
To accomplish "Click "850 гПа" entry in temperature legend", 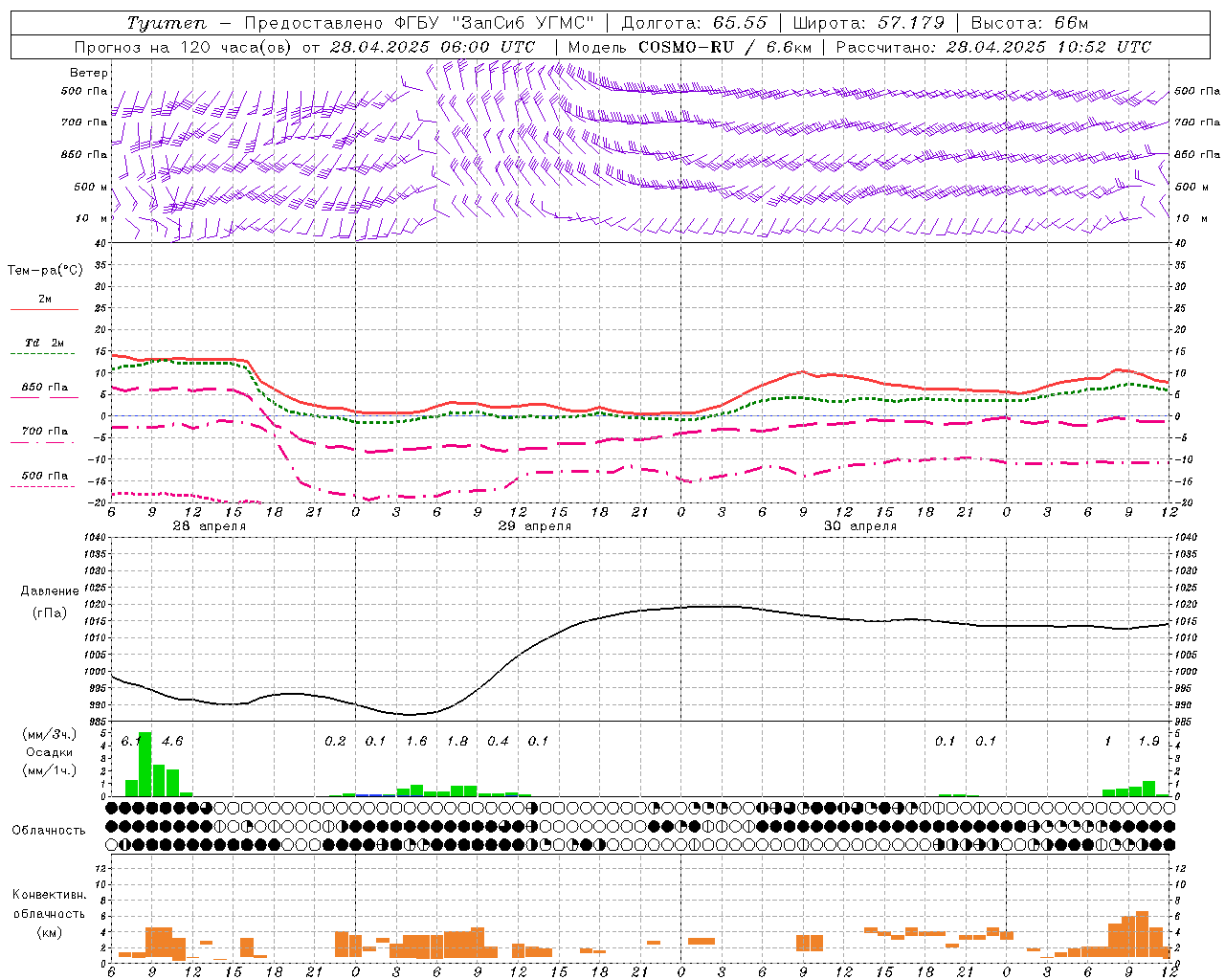I will pos(45,388).
